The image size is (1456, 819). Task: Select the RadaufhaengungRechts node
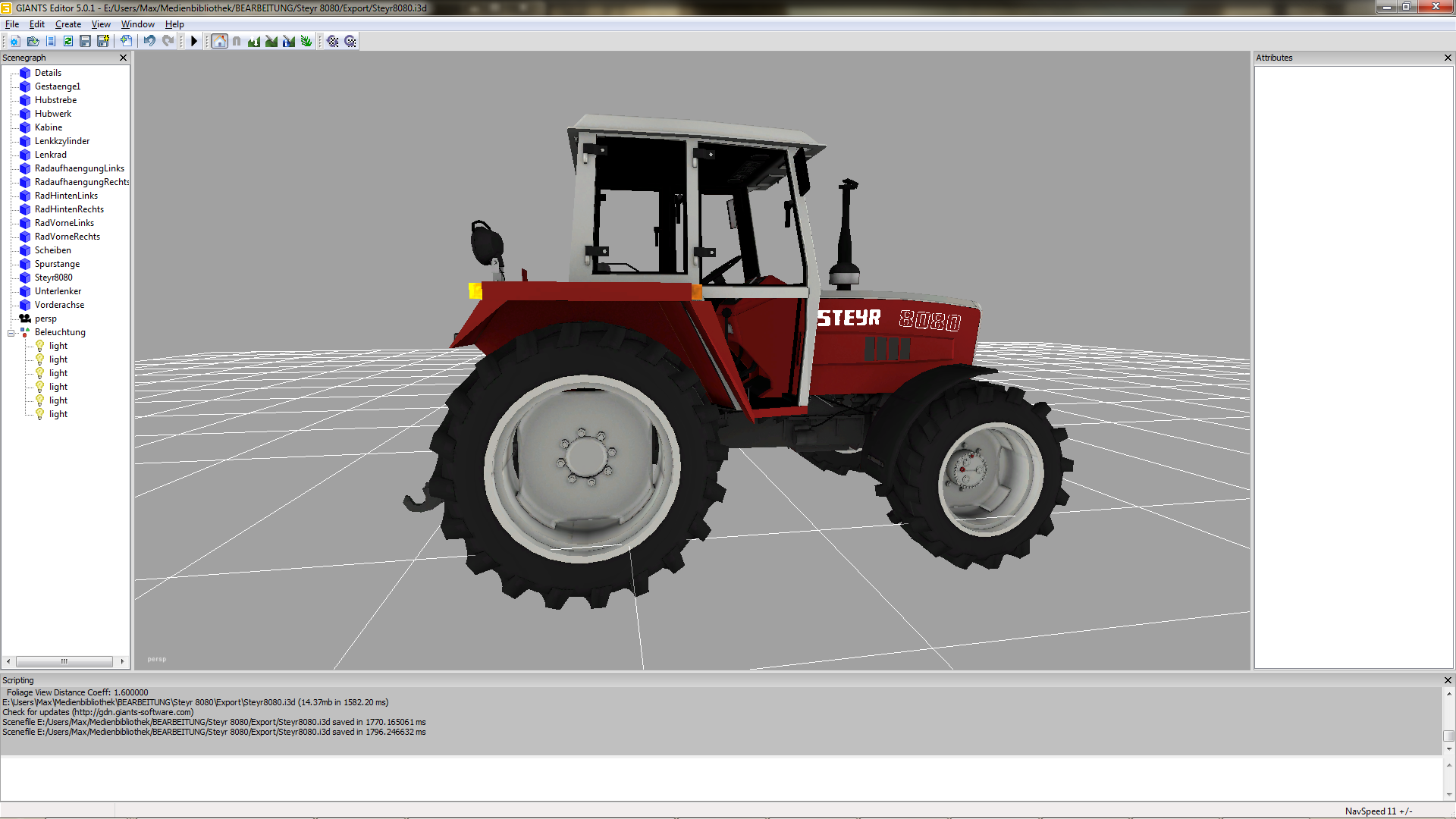(x=82, y=182)
